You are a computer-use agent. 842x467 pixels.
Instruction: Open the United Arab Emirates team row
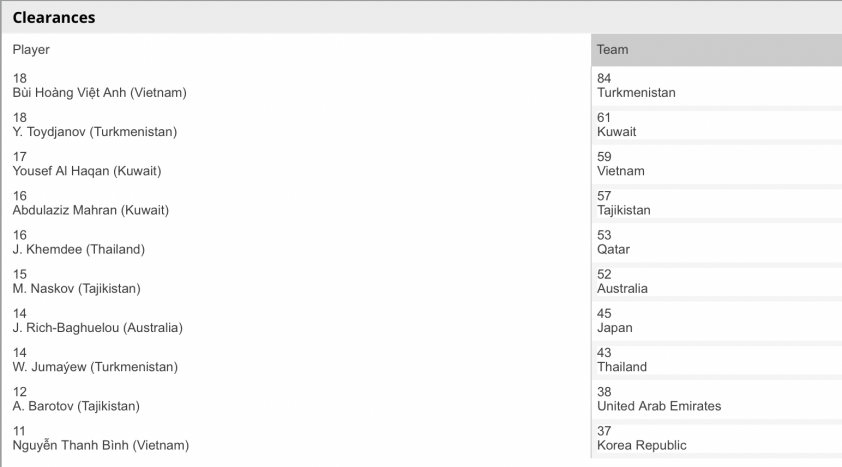[x=716, y=399]
